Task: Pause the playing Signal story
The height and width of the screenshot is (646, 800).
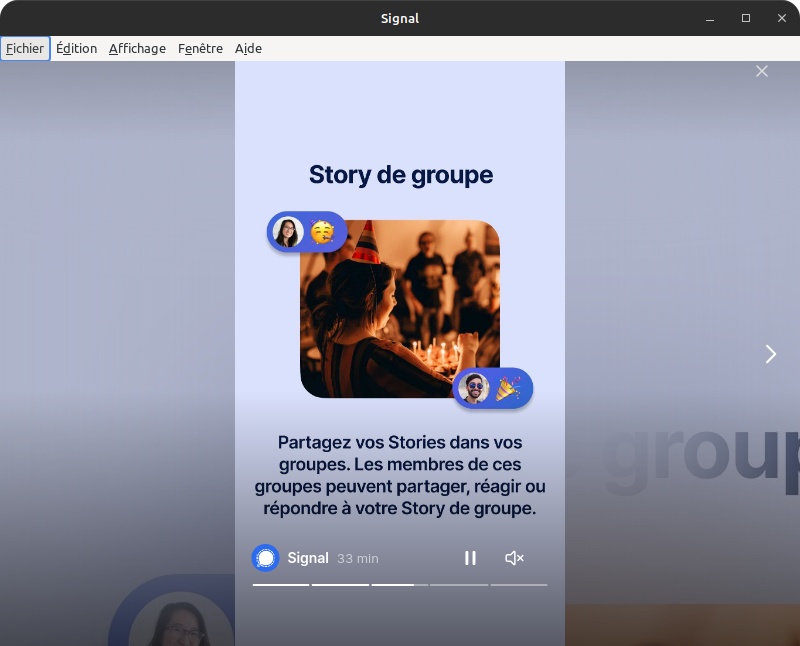Action: click(470, 558)
